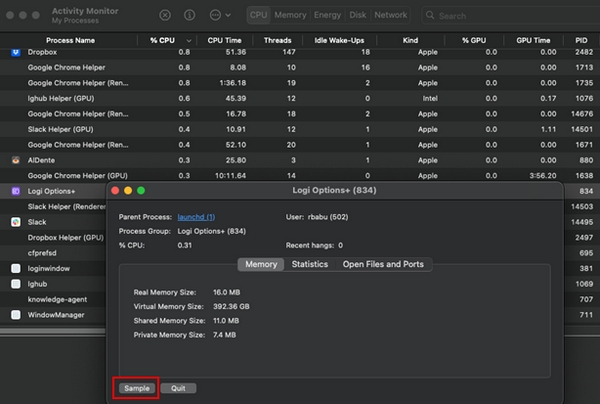Select the Logi Options+ process row
The image size is (600, 404).
click(x=53, y=191)
